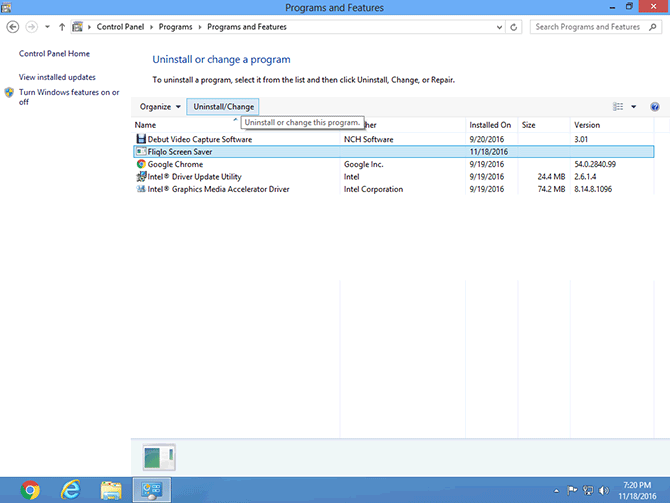Click the search magnifier icon

pyautogui.click(x=652, y=27)
